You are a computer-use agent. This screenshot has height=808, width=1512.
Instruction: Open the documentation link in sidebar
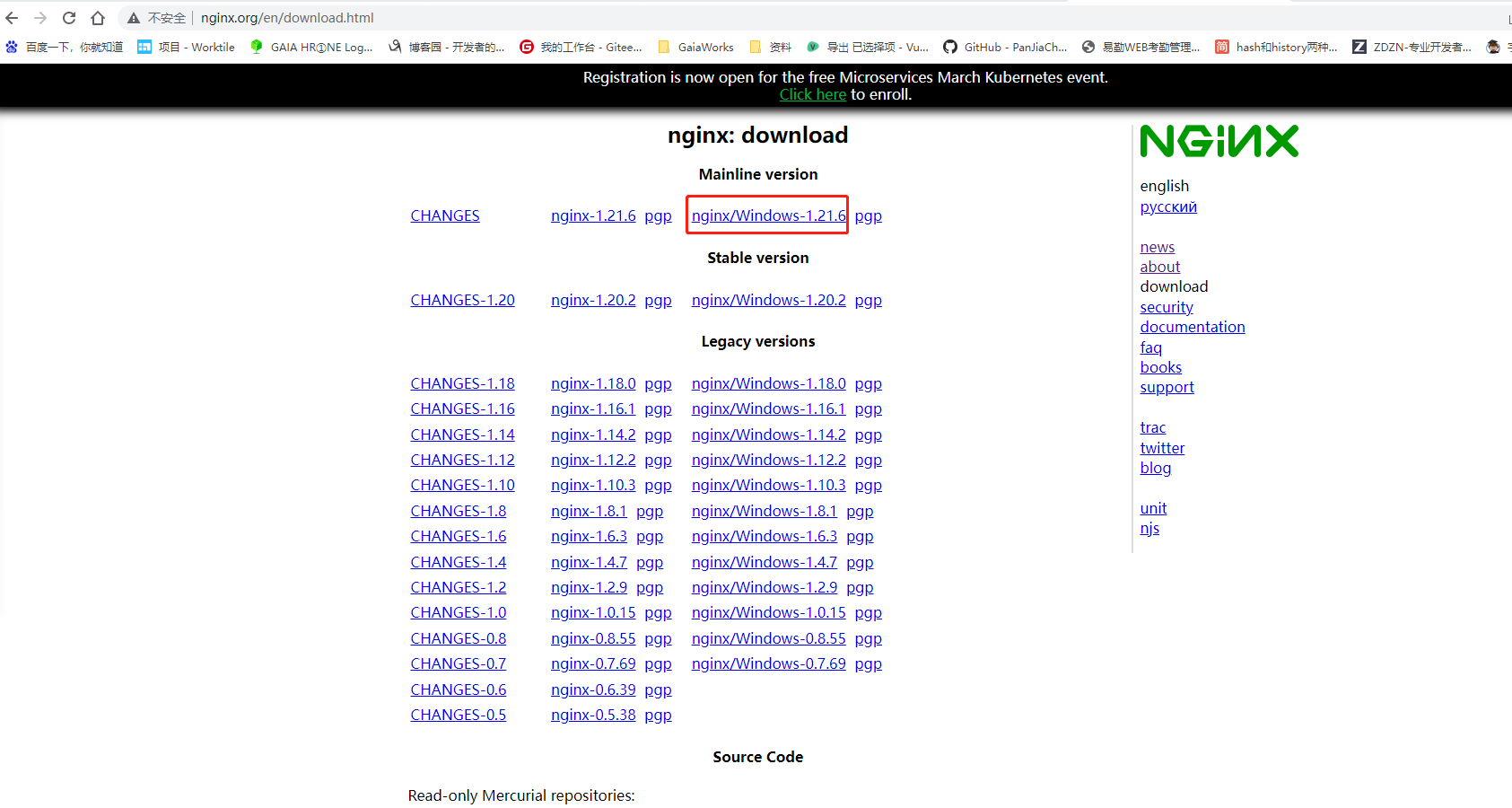click(1193, 327)
